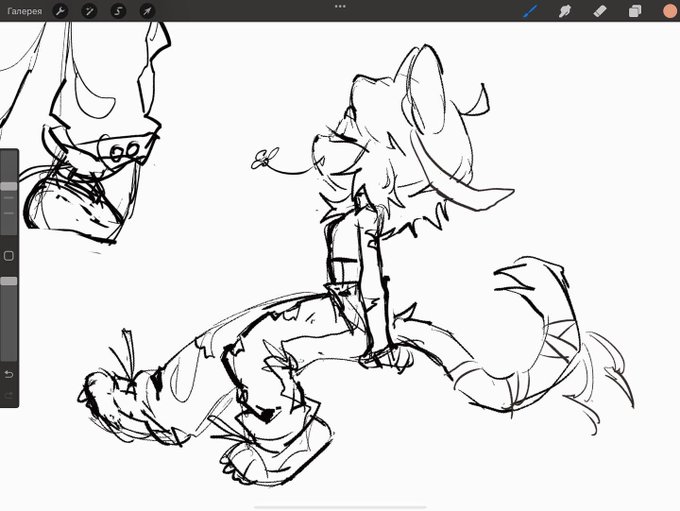This screenshot has height=511, width=680.
Task: Select the Smudge tool
Action: pos(565,11)
